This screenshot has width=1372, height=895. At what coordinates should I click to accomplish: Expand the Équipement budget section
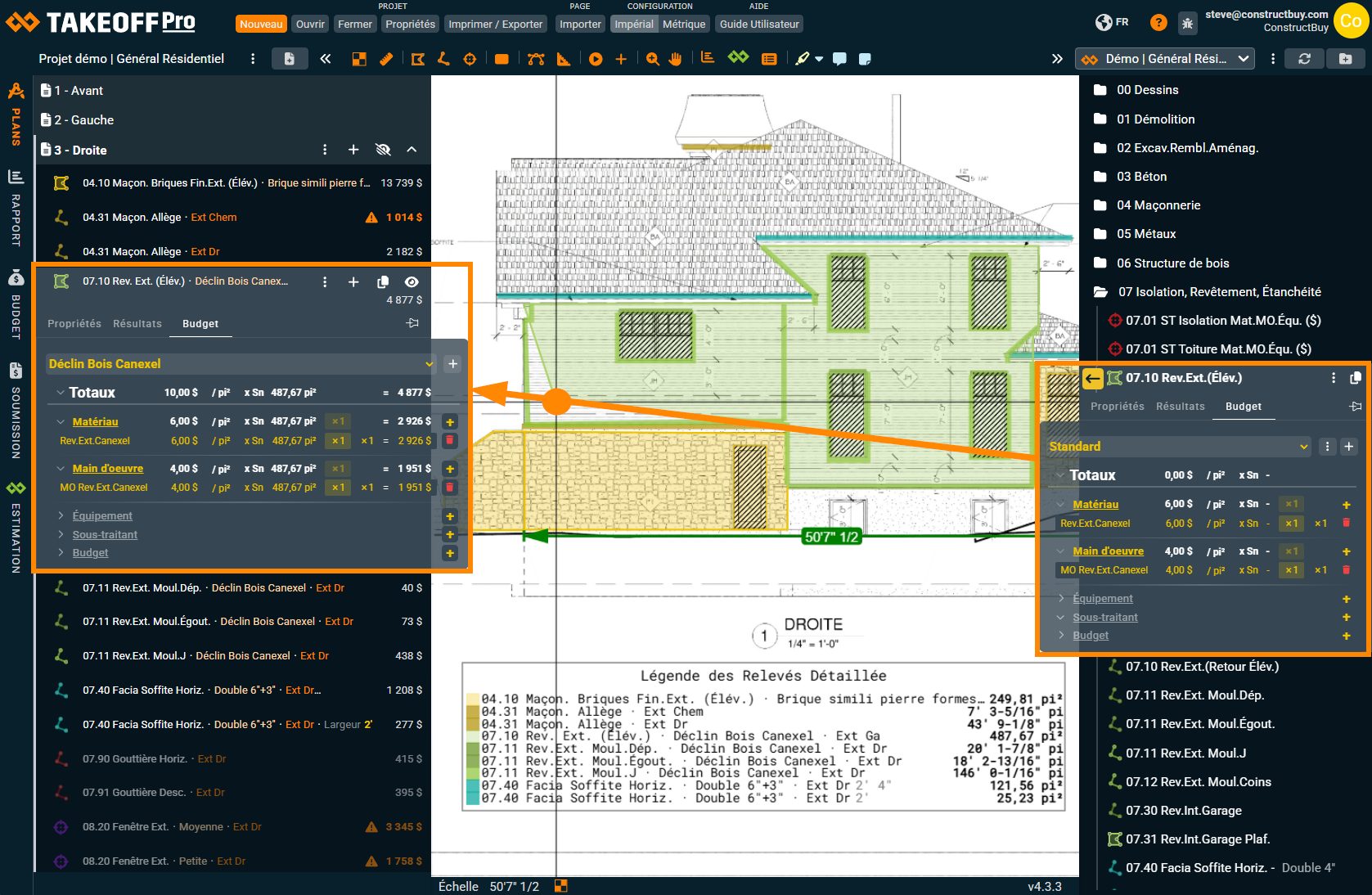[x=102, y=516]
